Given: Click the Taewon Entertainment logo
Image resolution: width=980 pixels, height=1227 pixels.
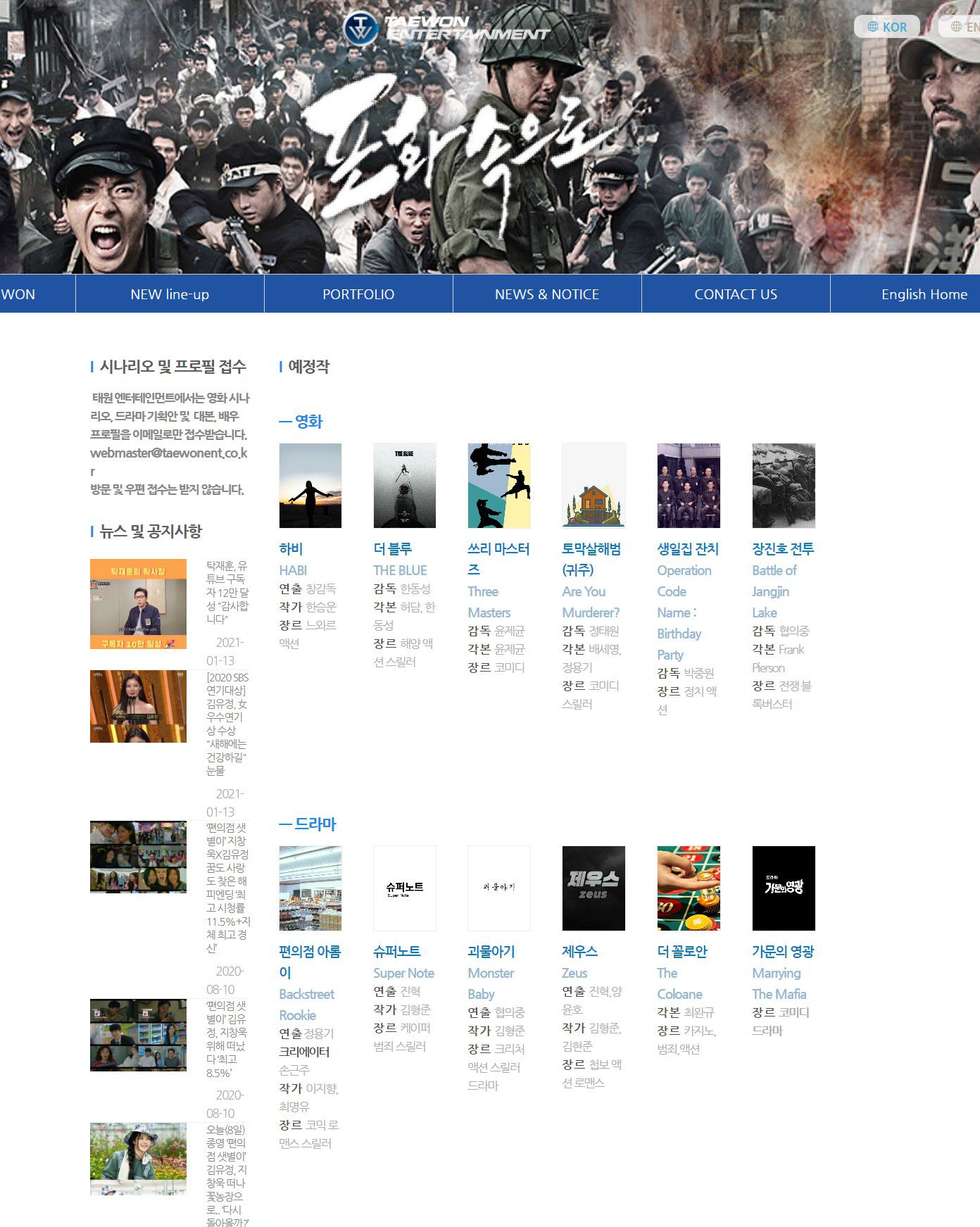Looking at the screenshot, I should tap(445, 28).
